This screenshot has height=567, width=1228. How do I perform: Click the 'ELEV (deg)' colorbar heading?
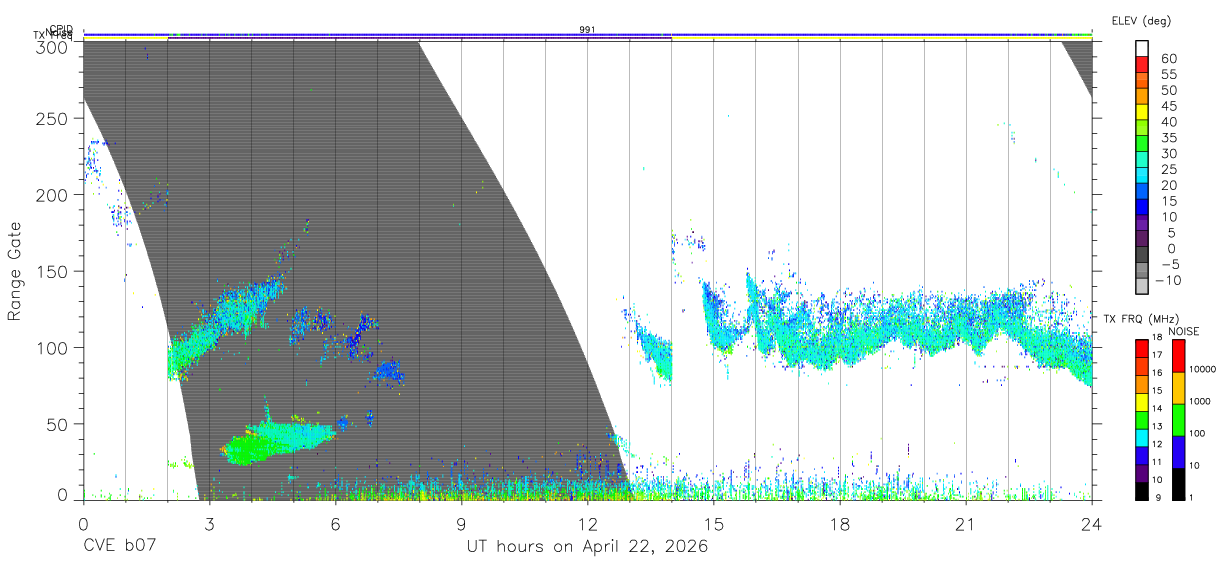[1141, 21]
